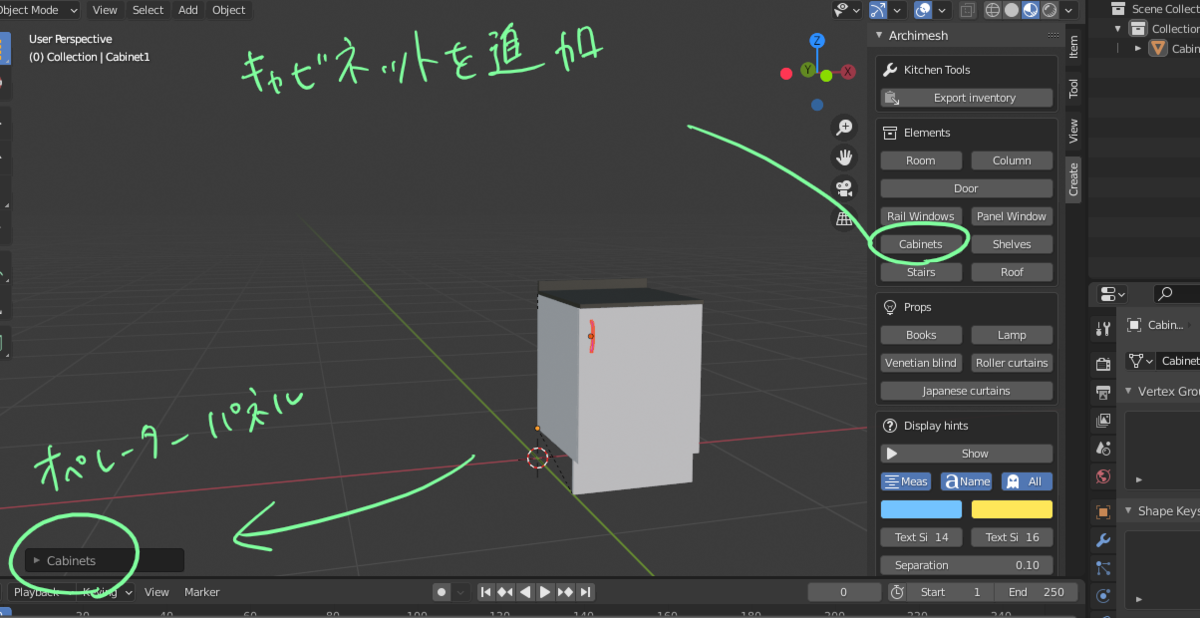The height and width of the screenshot is (618, 1200).
Task: Jump to next keyframe
Action: coord(566,592)
